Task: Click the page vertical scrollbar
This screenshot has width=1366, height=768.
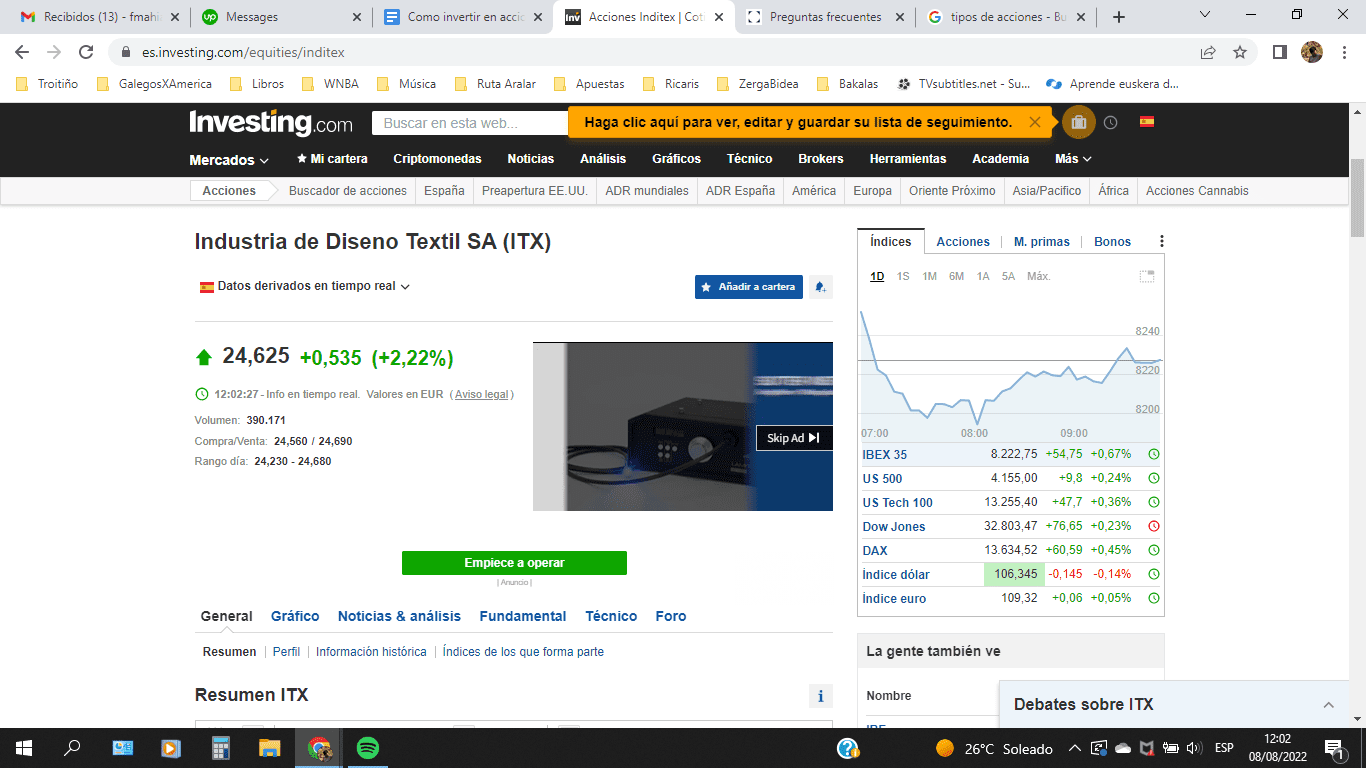Action: point(1357,198)
